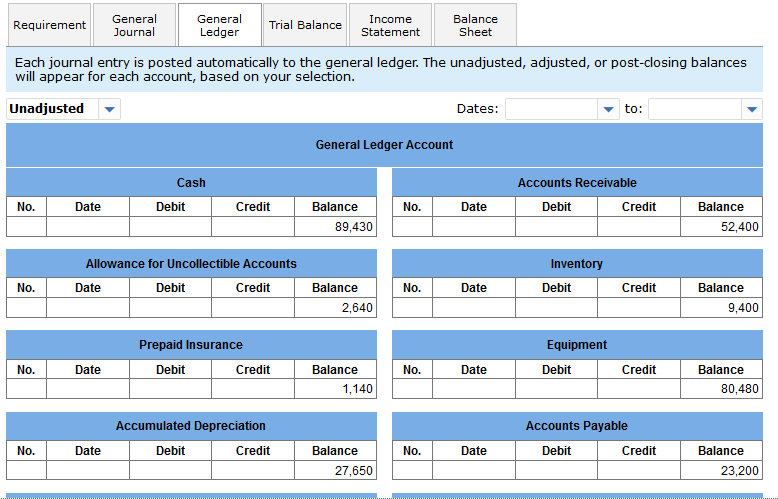Screen dimensions: 778x499
Task: Select the General Ledger tab
Action: point(219,25)
